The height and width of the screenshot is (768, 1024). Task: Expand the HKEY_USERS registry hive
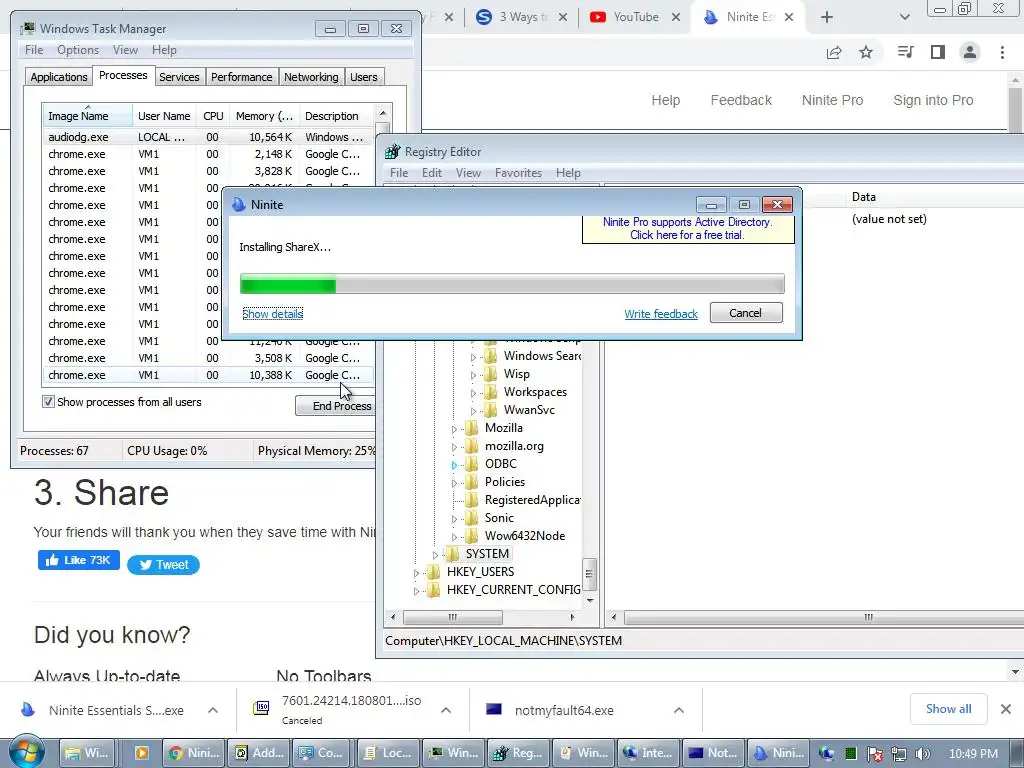(417, 573)
